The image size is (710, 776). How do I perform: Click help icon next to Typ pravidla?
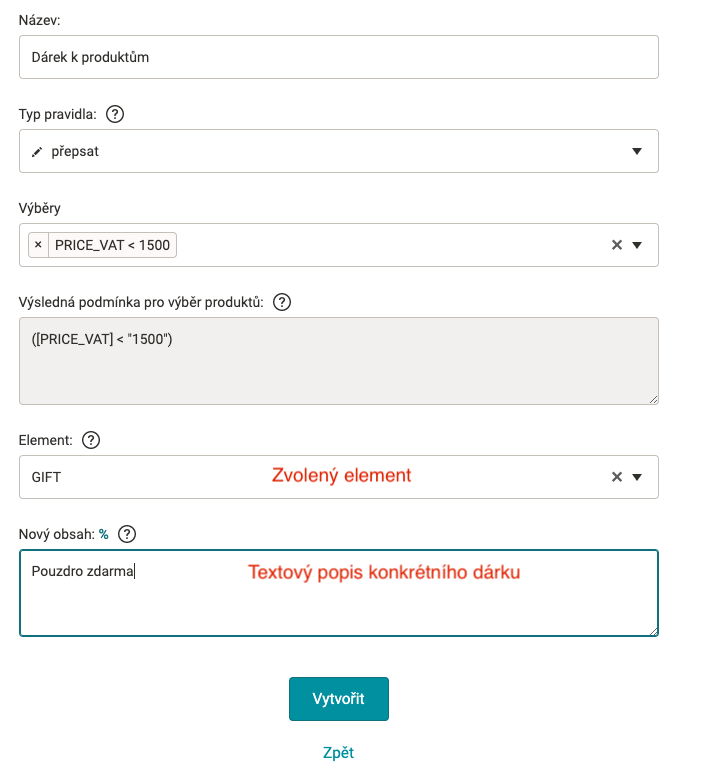point(115,114)
